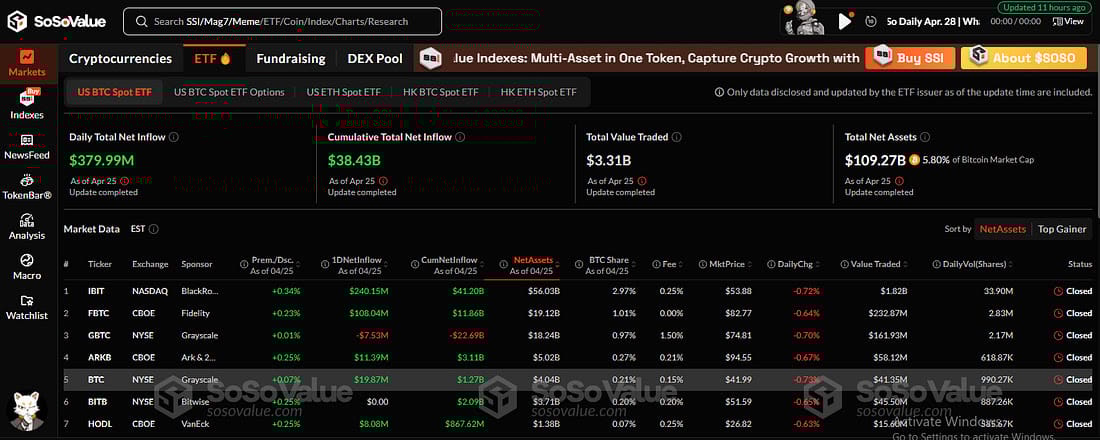The width and height of the screenshot is (1100, 440).
Task: Click the About $SOSO button
Action: pos(1023,58)
